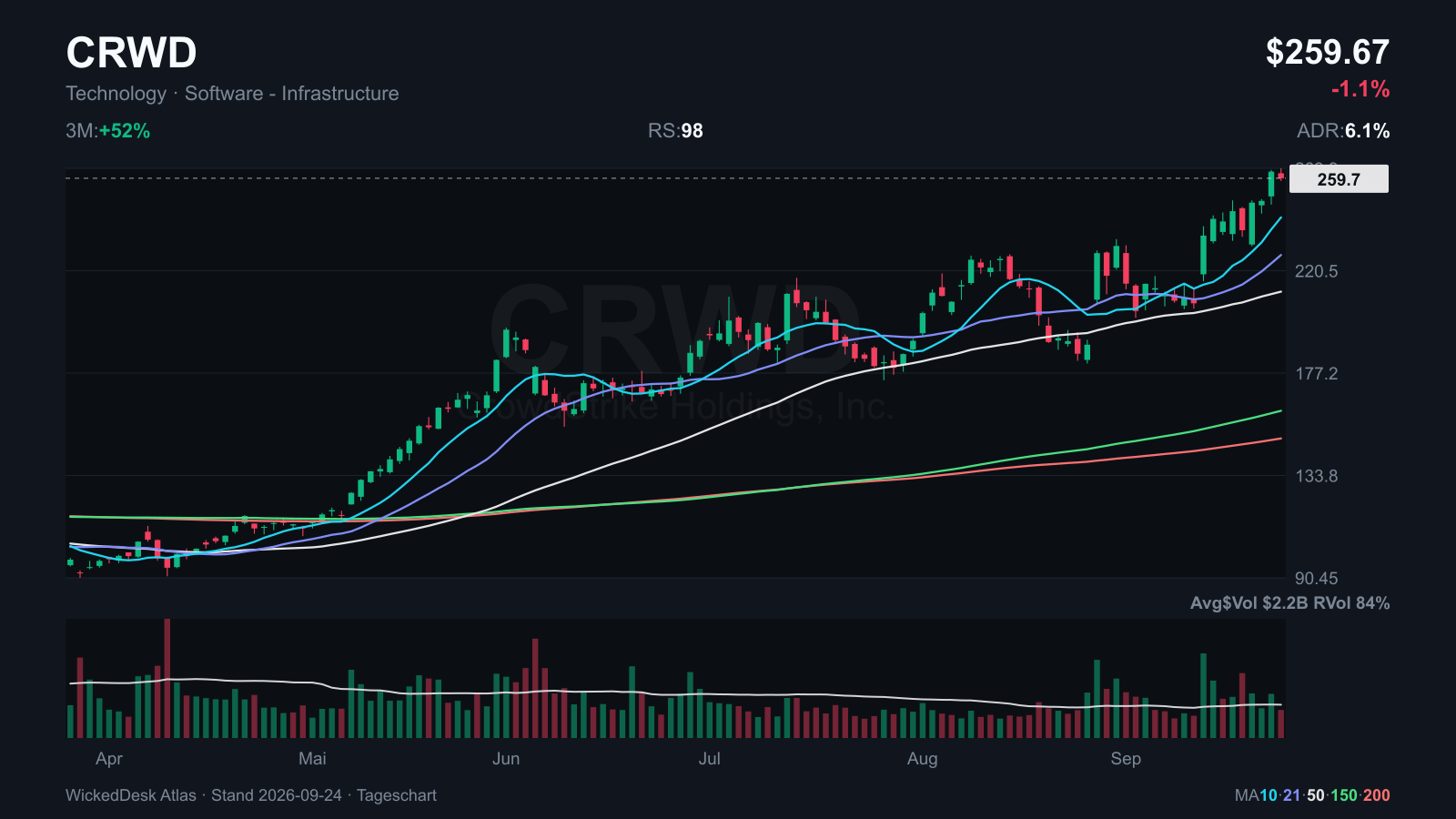Click the Apr label on time axis

click(x=109, y=759)
